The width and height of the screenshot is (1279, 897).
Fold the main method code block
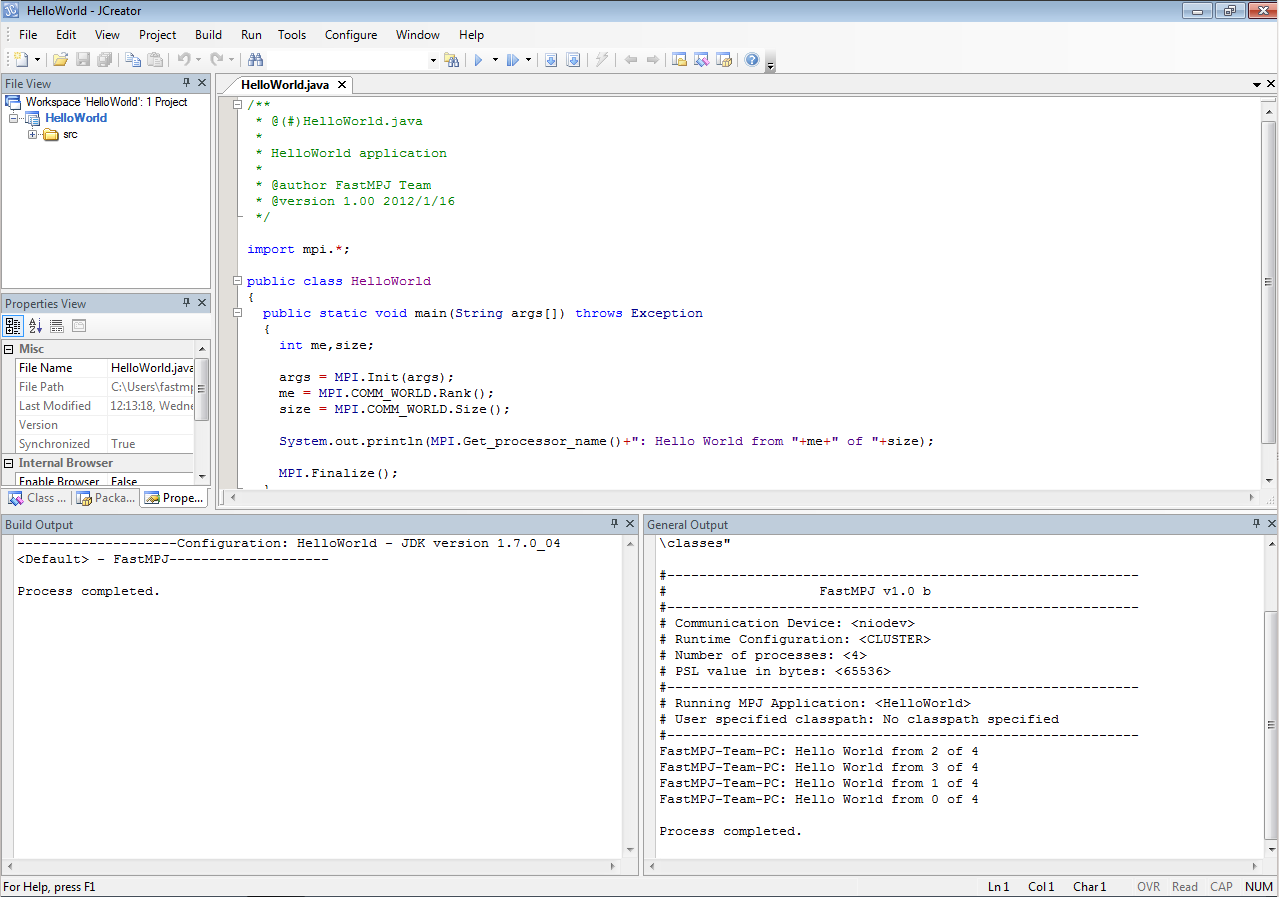click(237, 313)
